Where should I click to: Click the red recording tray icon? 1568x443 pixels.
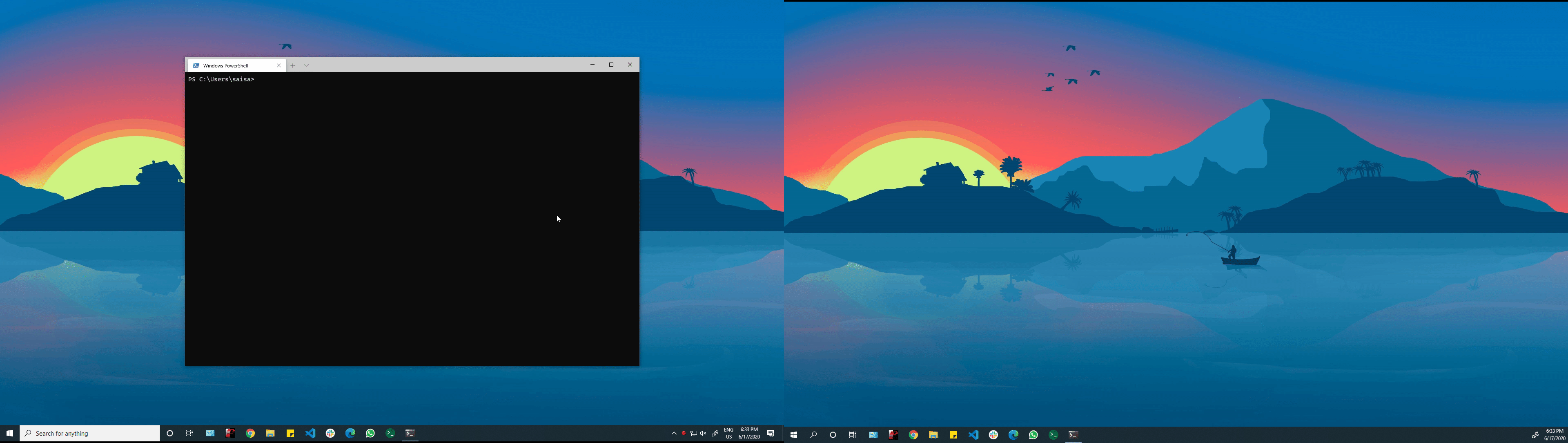[684, 433]
